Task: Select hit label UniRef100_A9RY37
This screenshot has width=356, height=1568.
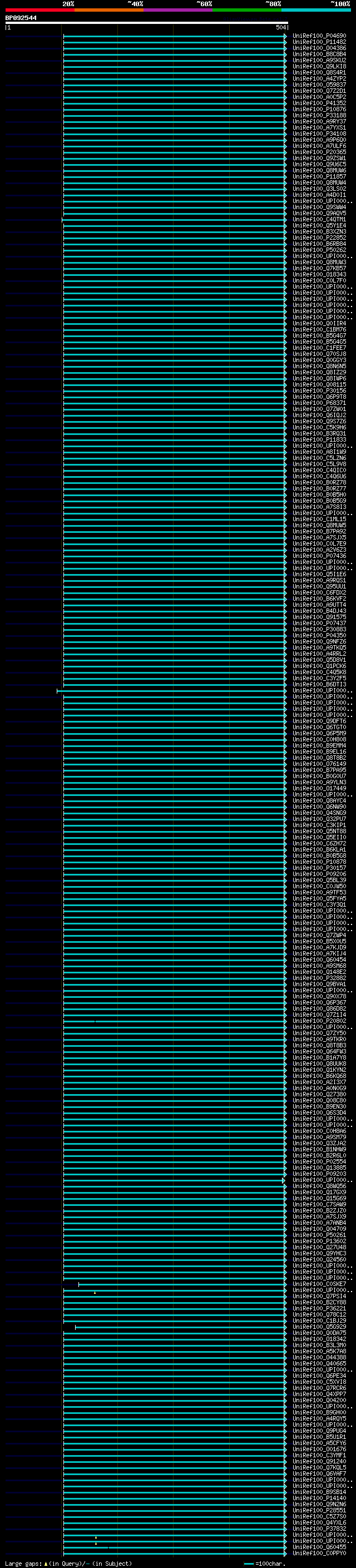Action: pyautogui.click(x=319, y=121)
